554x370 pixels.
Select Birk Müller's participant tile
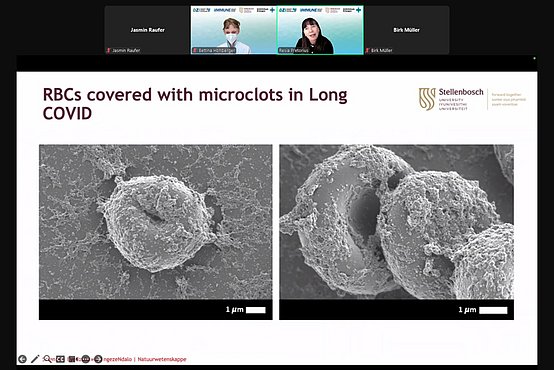(407, 30)
